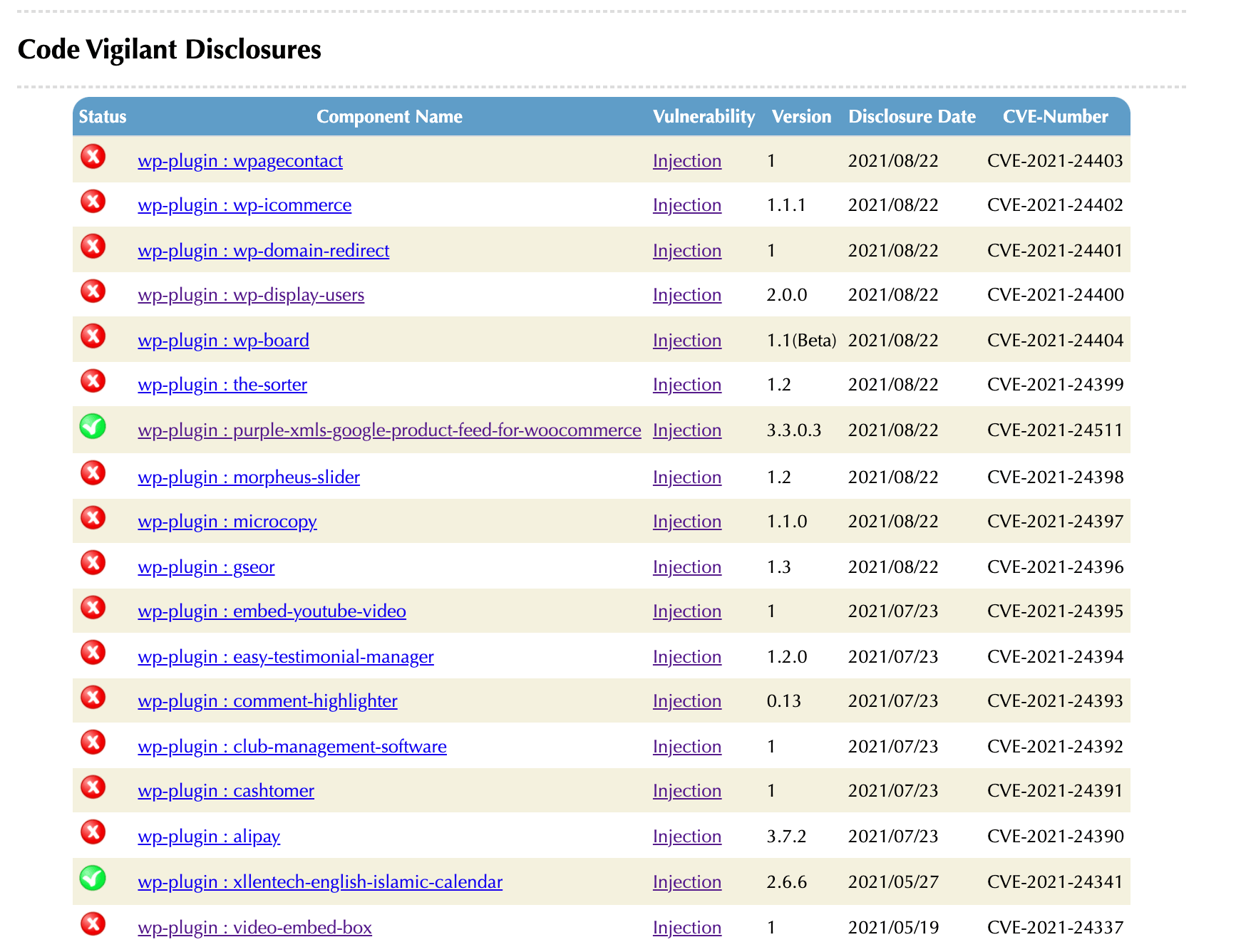Screen dimensions: 1236x952
Task: Open wp-plugin : purple-xmls-google-product-feed-for-woocommerce link
Action: click(389, 430)
